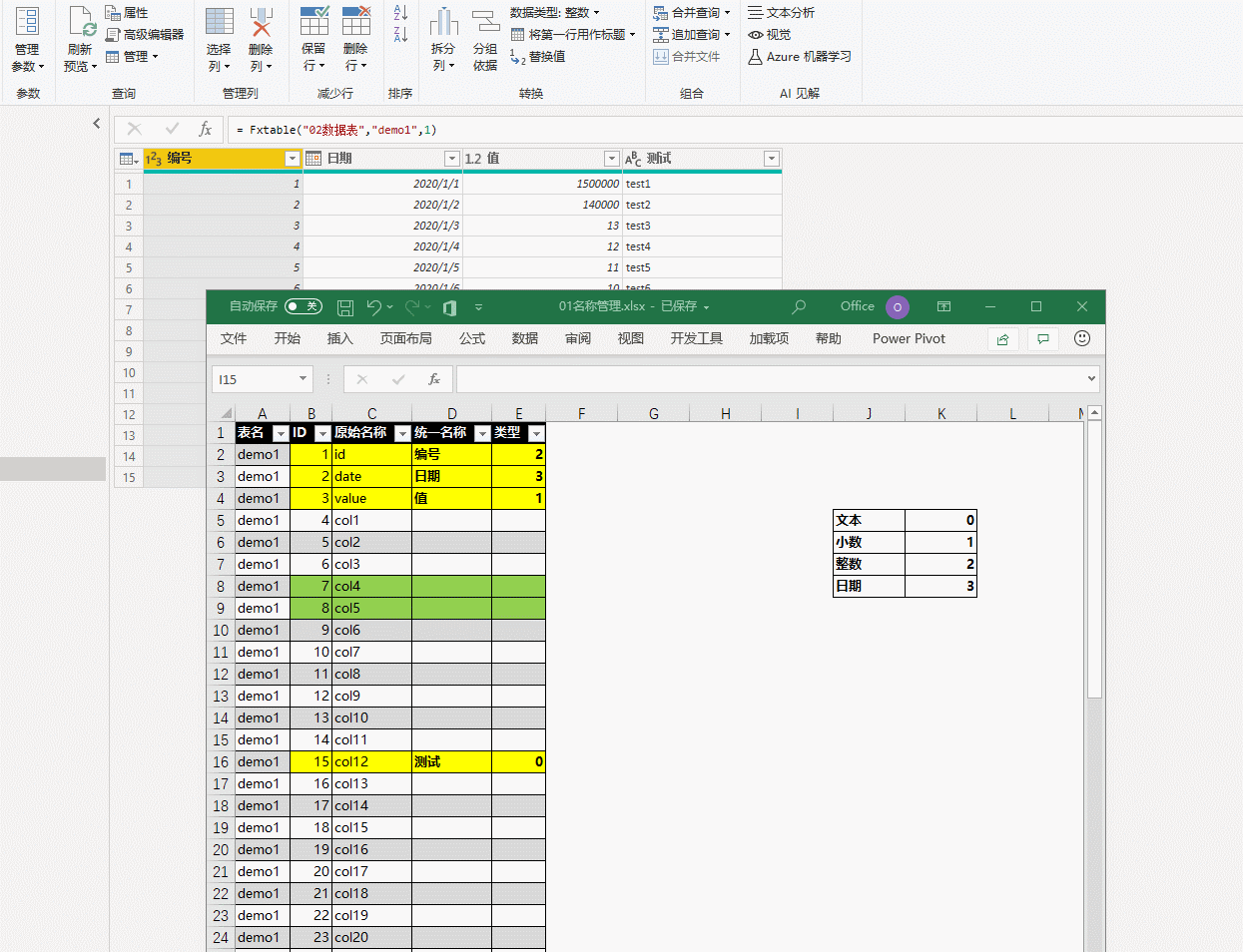Select Excel cell with 测试 in column D
Screen dimensions: 1243x952
pyautogui.click(x=451, y=761)
